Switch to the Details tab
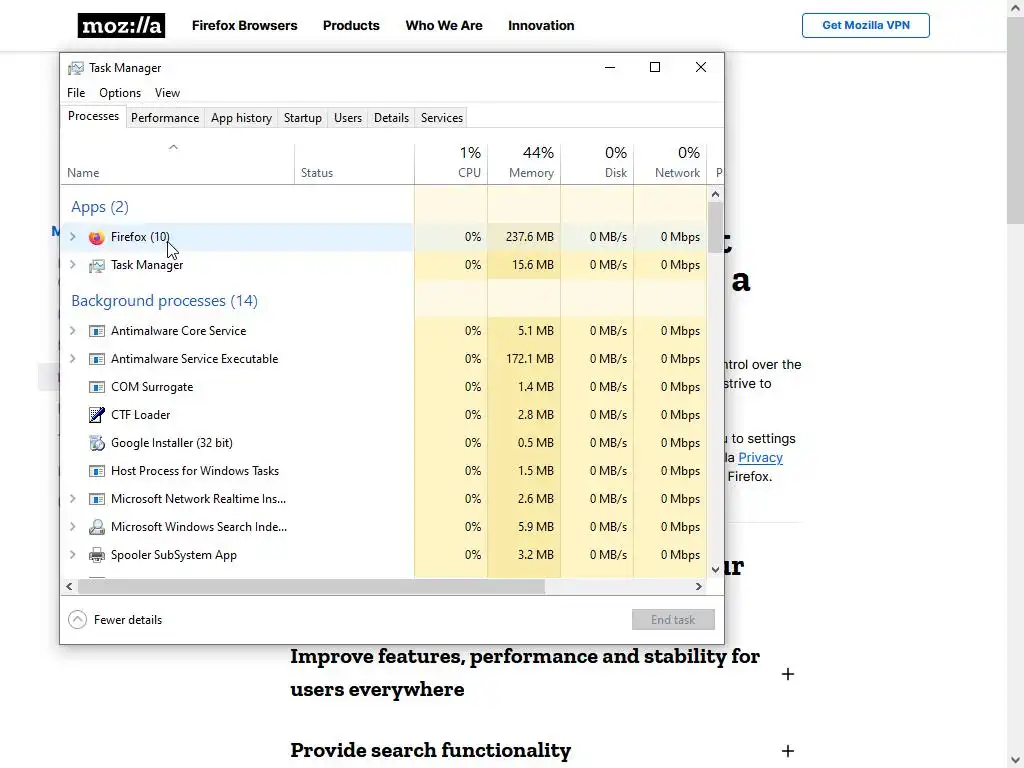This screenshot has height=768, width=1024. (391, 118)
